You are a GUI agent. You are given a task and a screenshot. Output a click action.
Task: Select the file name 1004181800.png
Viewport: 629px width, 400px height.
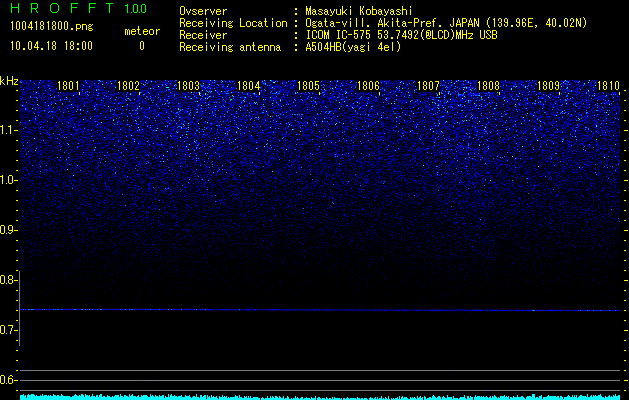(52, 27)
